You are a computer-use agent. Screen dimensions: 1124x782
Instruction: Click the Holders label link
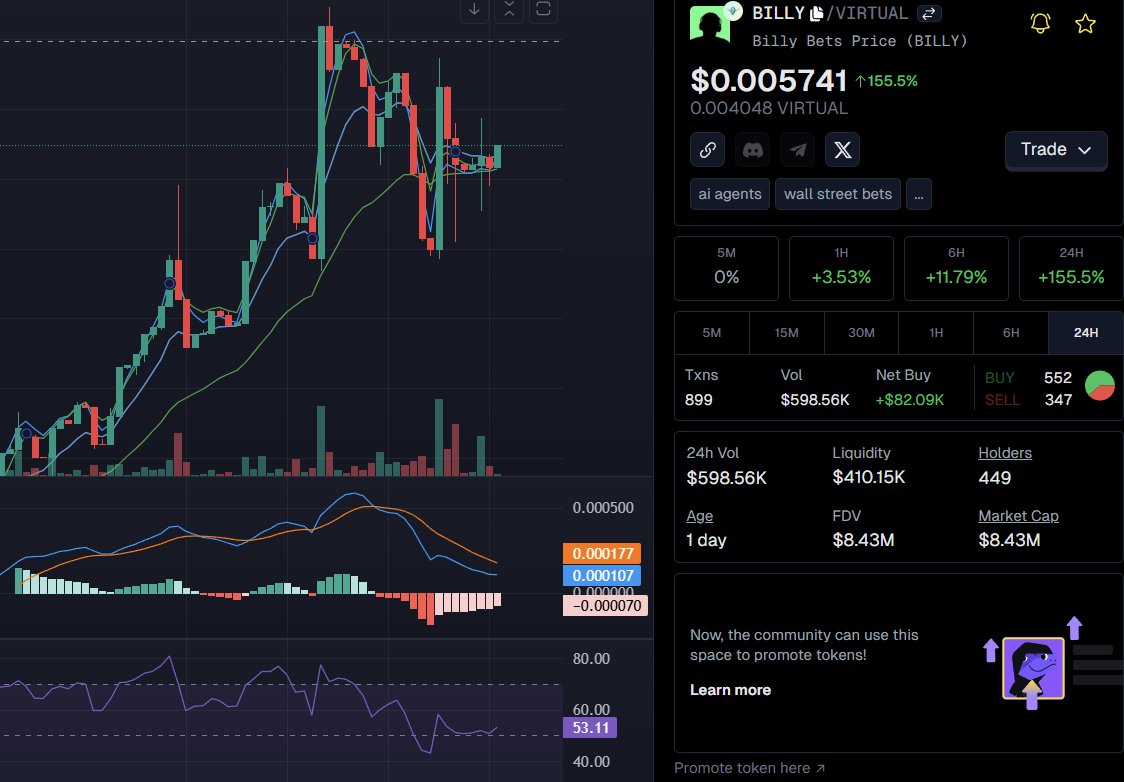point(1005,453)
